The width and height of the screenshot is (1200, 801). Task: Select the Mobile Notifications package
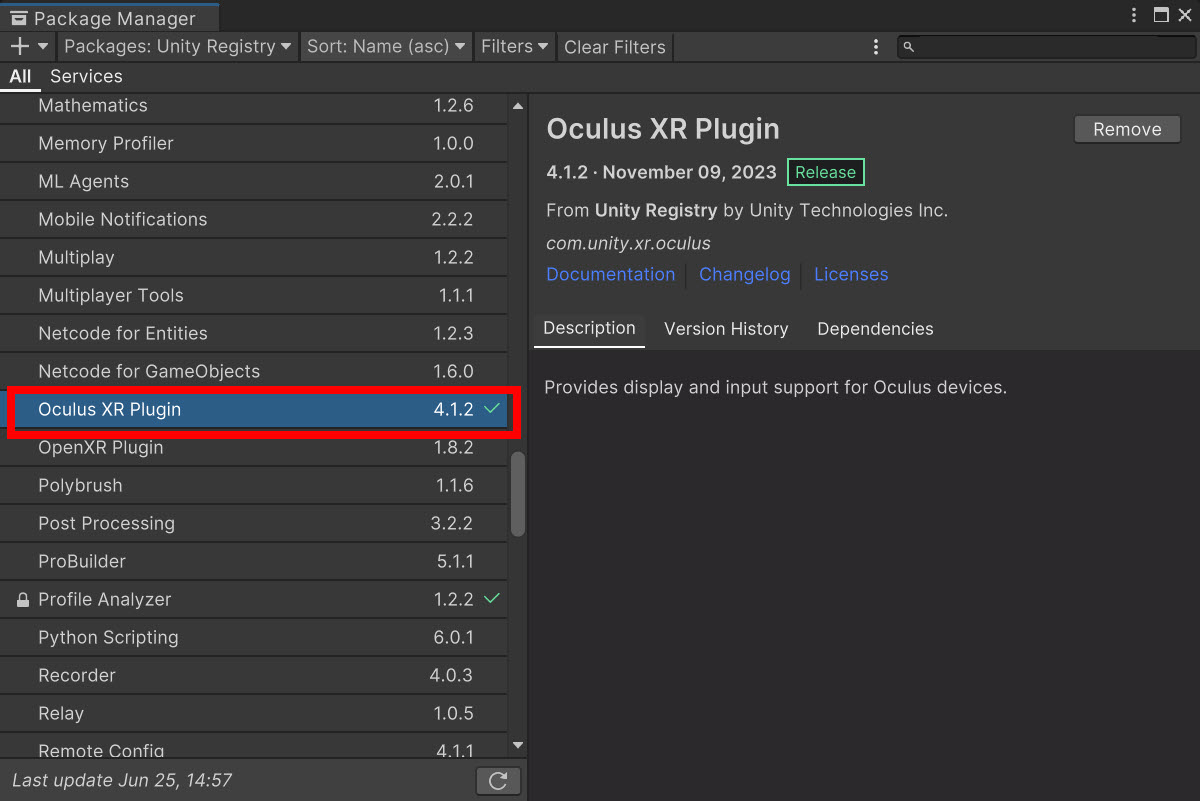(x=254, y=220)
